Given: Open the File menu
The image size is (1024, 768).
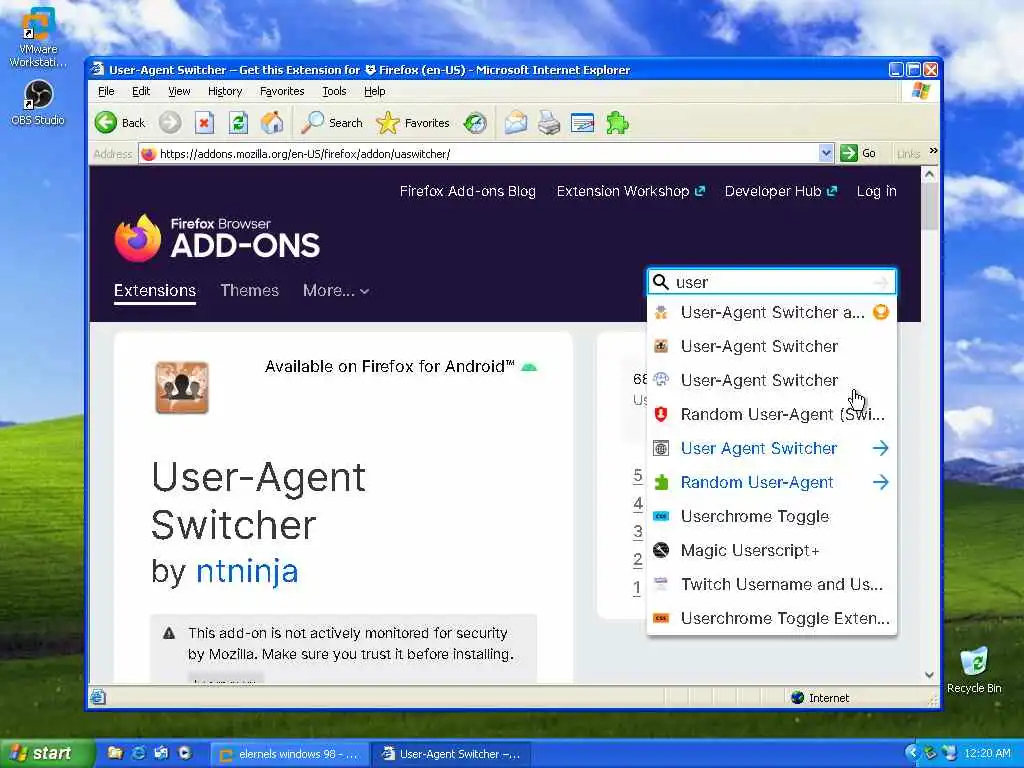Looking at the screenshot, I should click(x=106, y=91).
